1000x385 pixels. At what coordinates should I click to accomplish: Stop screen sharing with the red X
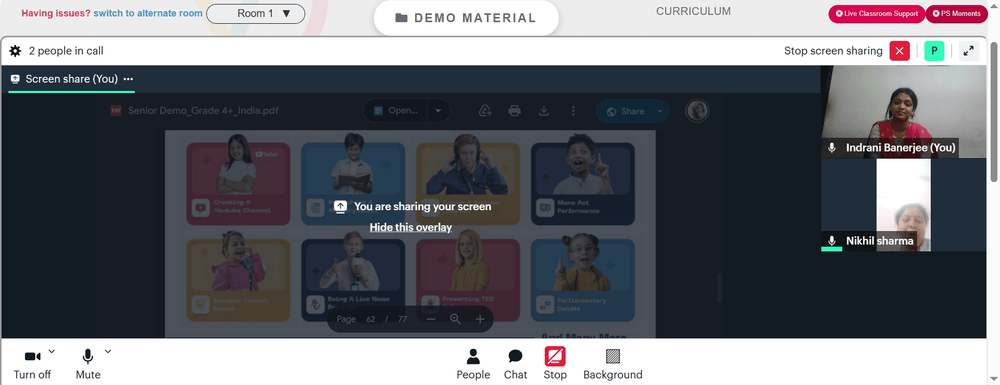(899, 51)
